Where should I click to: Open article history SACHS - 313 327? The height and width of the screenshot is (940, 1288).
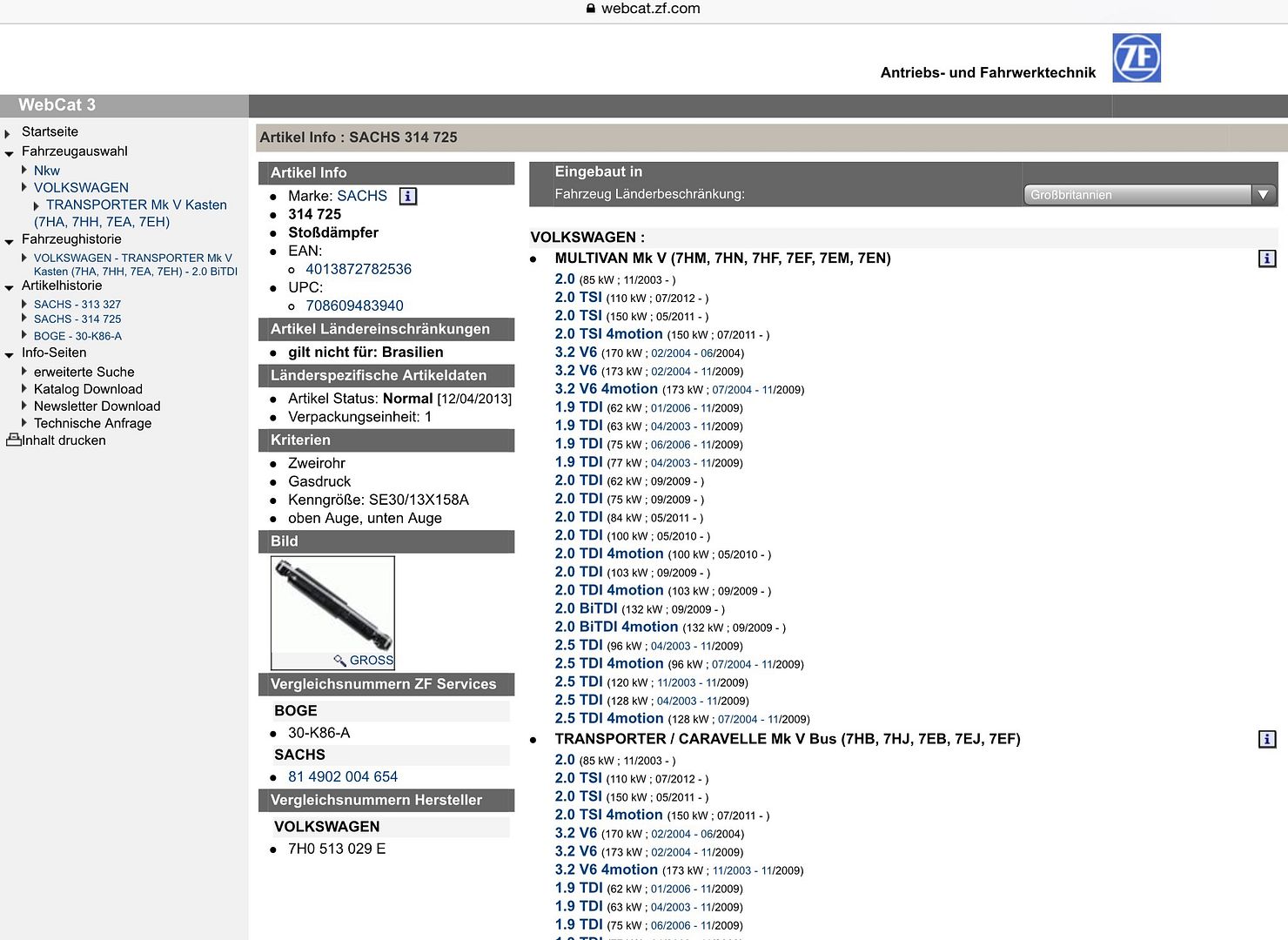click(x=77, y=304)
